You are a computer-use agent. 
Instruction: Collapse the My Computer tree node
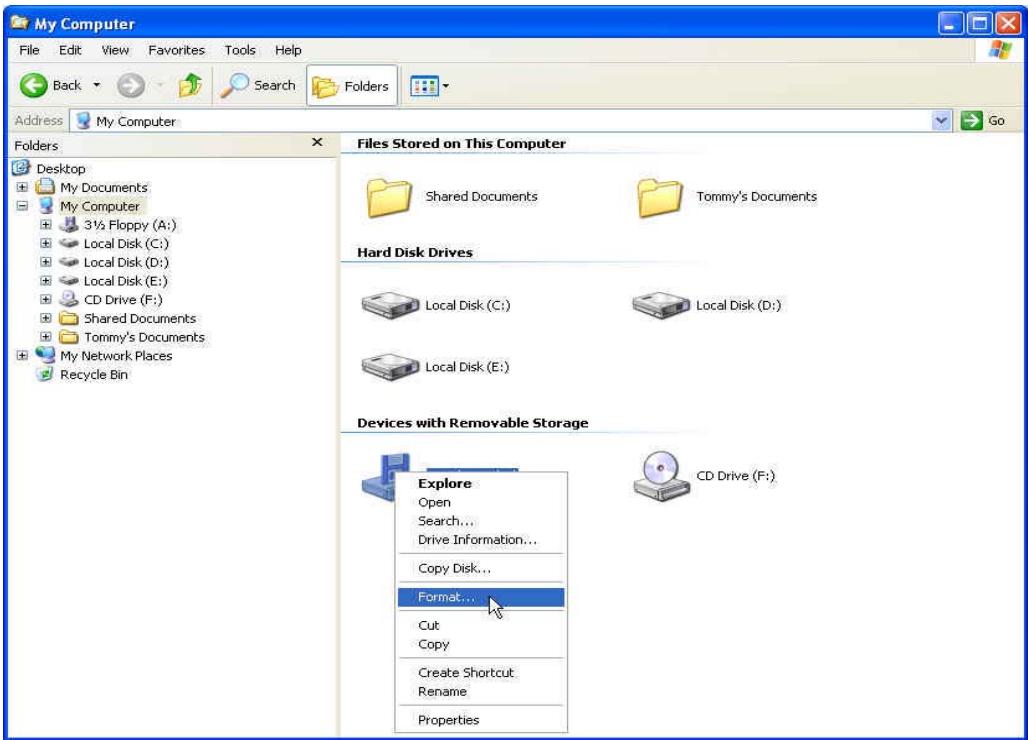22,206
